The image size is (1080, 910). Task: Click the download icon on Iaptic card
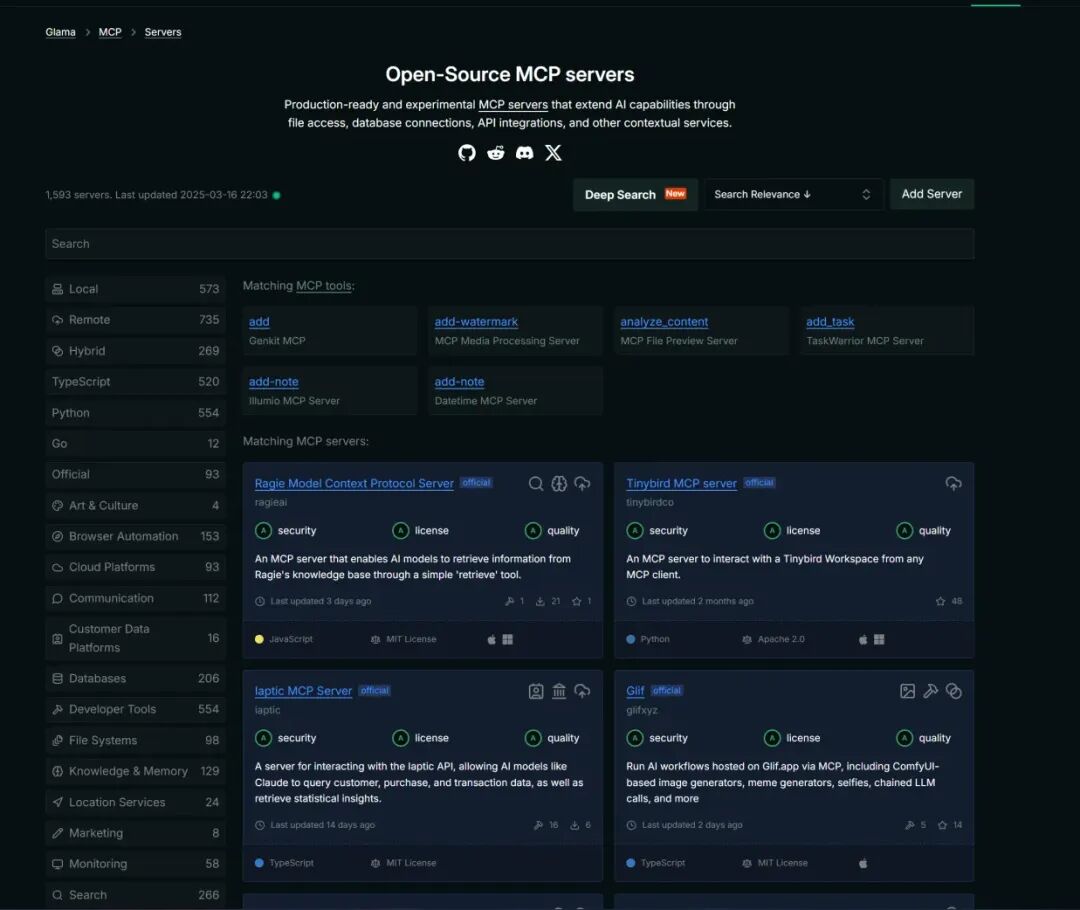574,825
